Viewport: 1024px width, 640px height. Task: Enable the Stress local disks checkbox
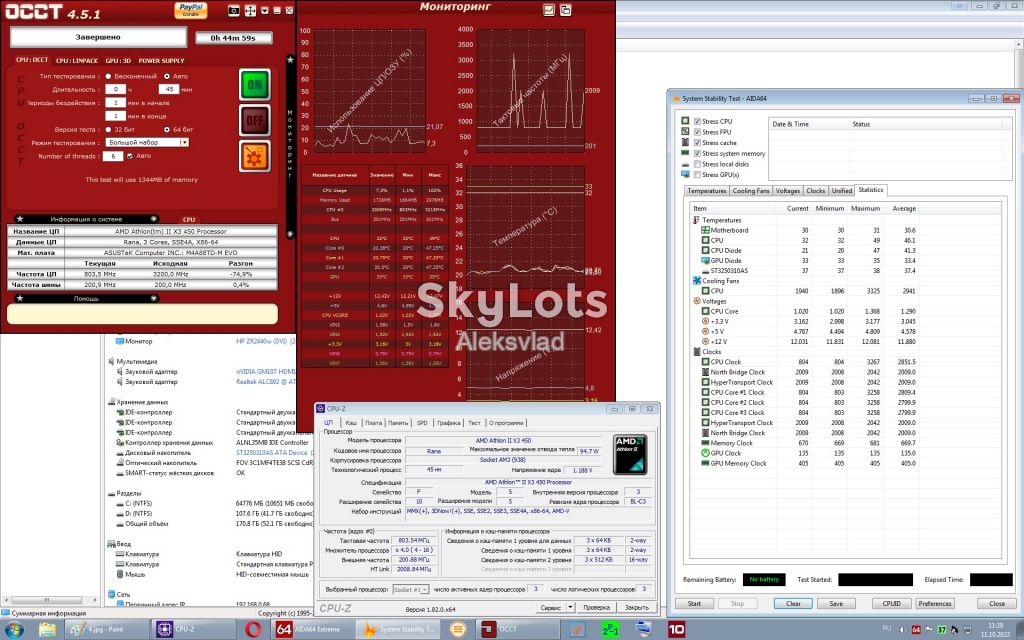tap(697, 164)
